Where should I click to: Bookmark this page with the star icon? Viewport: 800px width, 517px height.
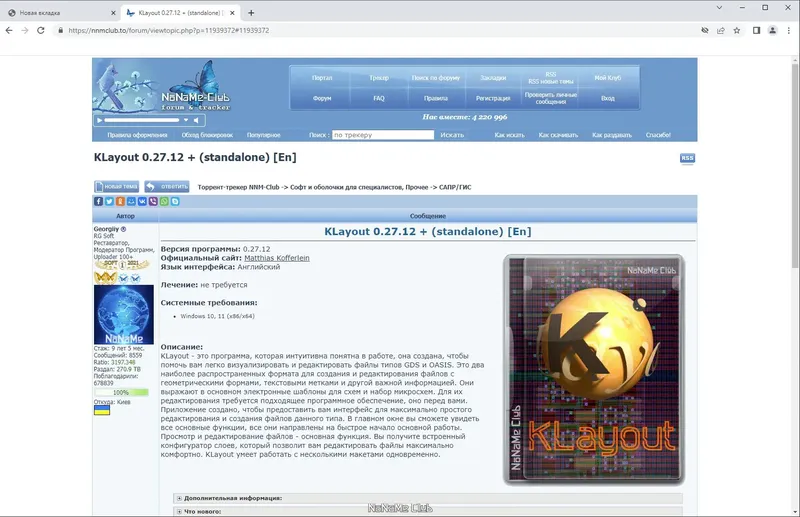click(737, 31)
